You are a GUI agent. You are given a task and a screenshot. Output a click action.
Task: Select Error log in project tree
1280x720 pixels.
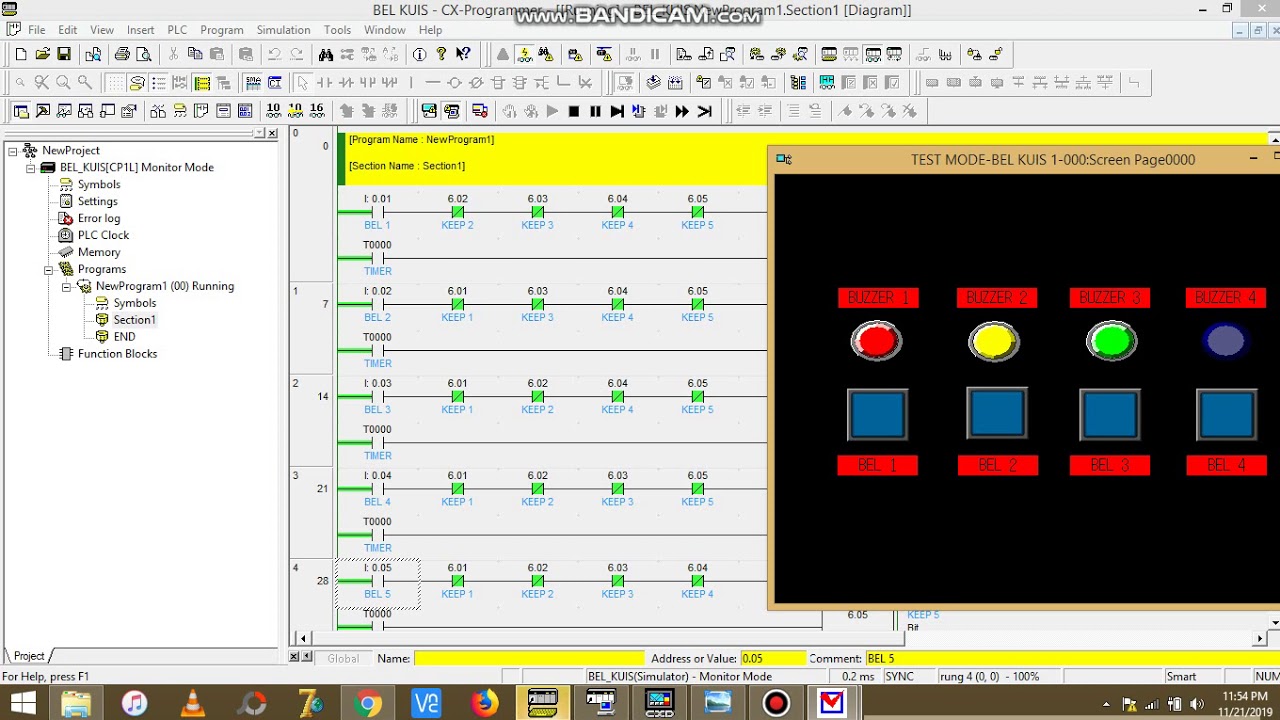coord(98,218)
